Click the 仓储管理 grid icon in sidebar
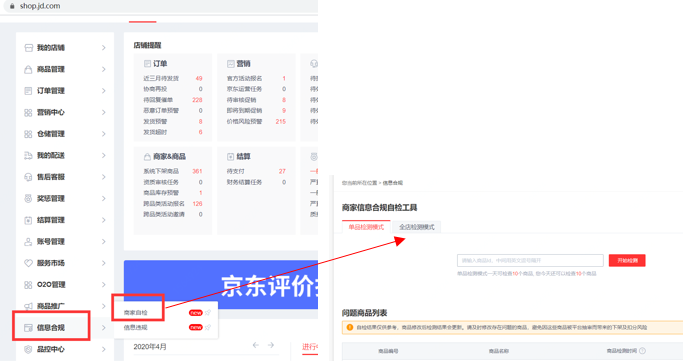The height and width of the screenshot is (361, 683). (28, 134)
